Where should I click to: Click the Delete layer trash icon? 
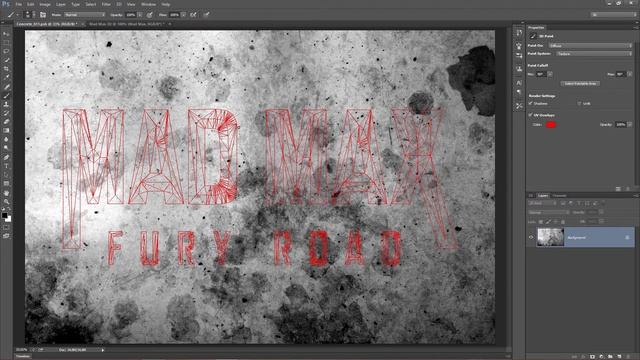click(629, 356)
